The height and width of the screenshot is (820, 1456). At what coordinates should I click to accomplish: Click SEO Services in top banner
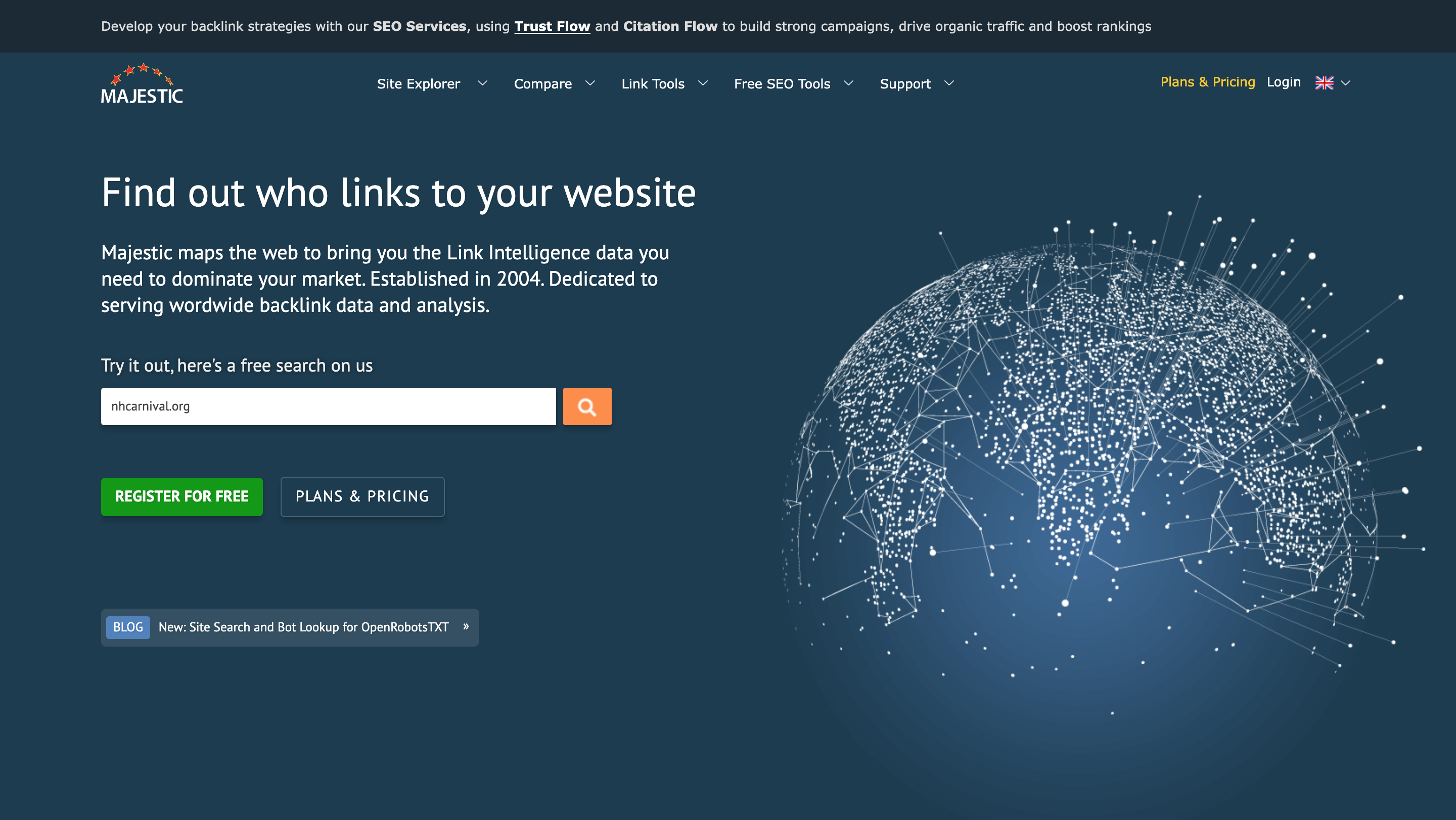420,26
